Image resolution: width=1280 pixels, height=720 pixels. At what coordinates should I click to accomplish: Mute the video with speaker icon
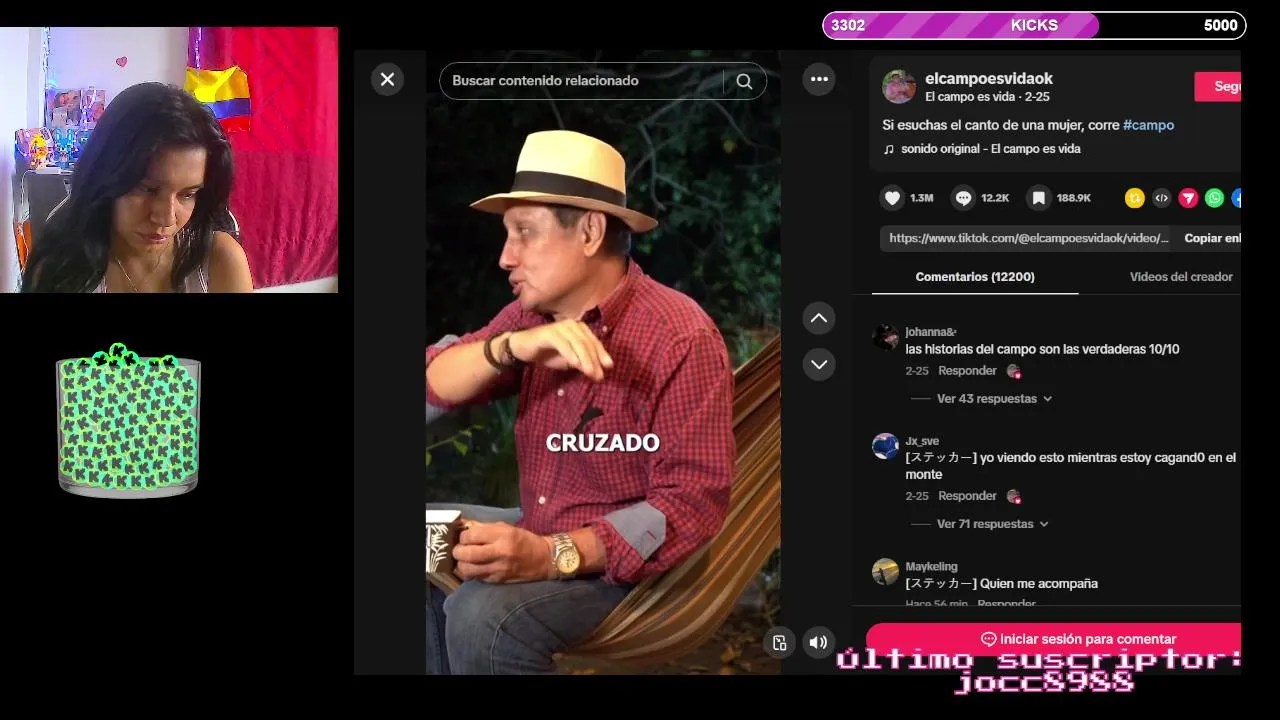[818, 643]
